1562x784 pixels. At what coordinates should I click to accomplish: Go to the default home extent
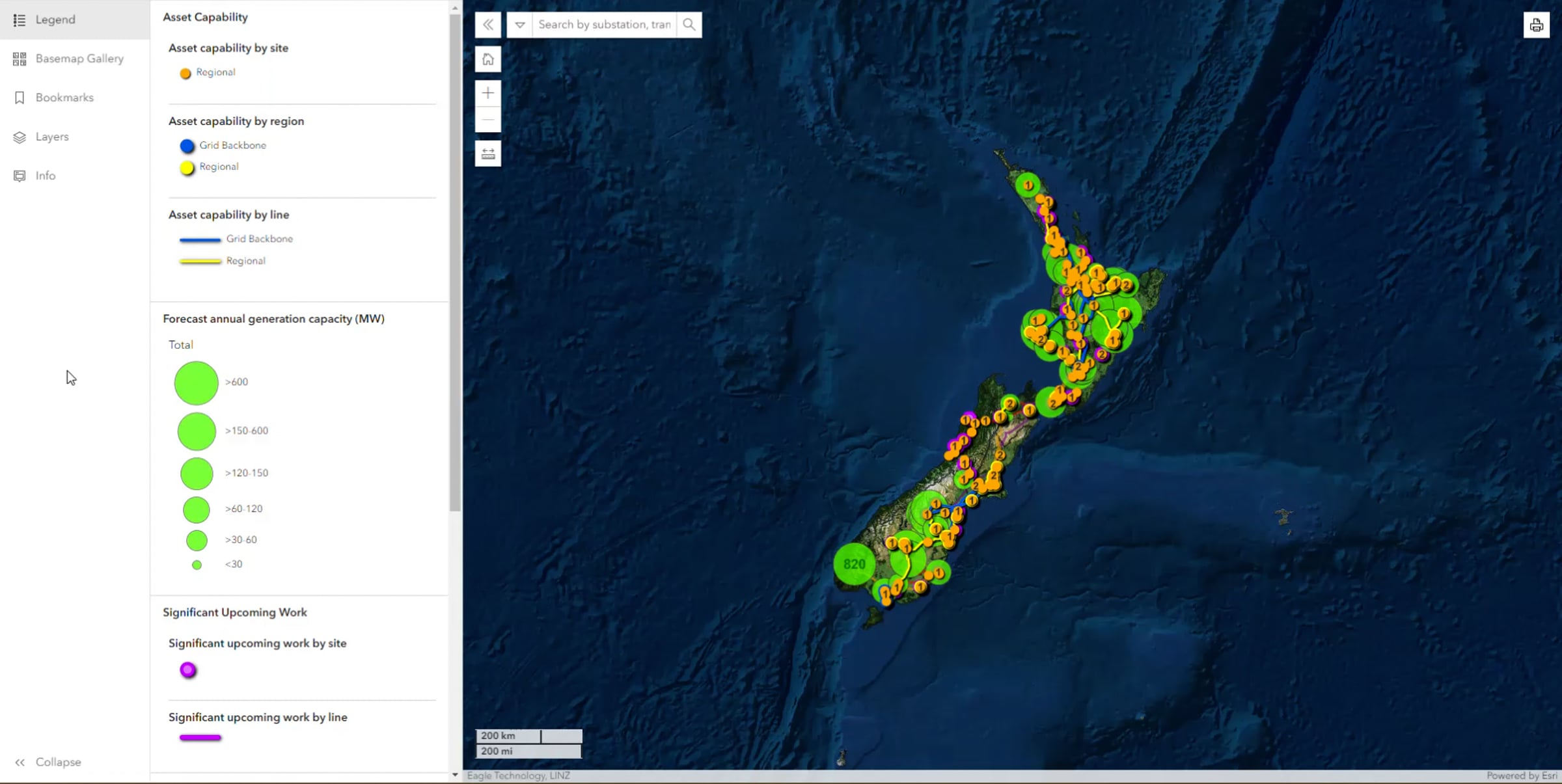(x=488, y=59)
